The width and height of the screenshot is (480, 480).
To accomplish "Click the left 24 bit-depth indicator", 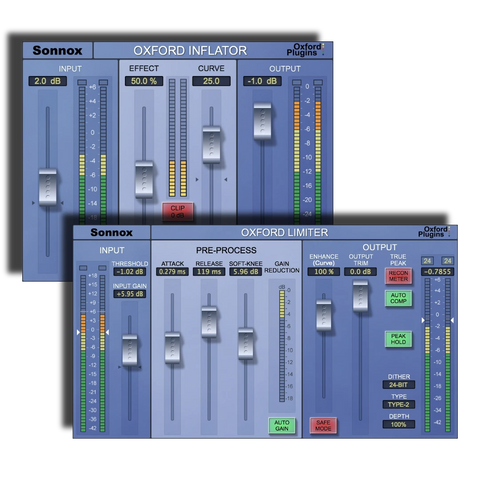I will (427, 261).
